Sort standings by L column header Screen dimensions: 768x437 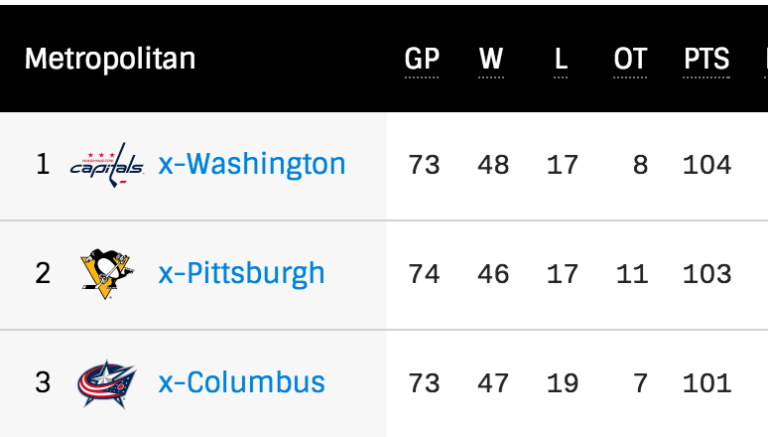tap(561, 59)
